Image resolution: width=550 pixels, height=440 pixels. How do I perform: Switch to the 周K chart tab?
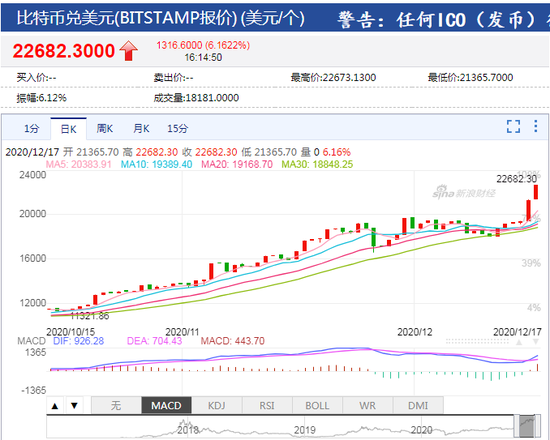(105, 129)
